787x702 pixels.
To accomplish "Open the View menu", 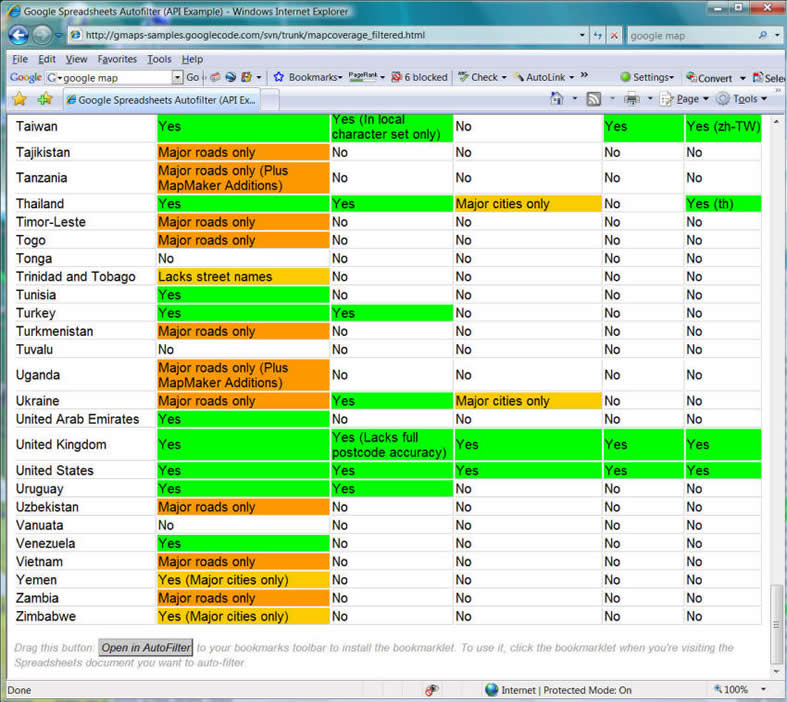I will (76, 59).
